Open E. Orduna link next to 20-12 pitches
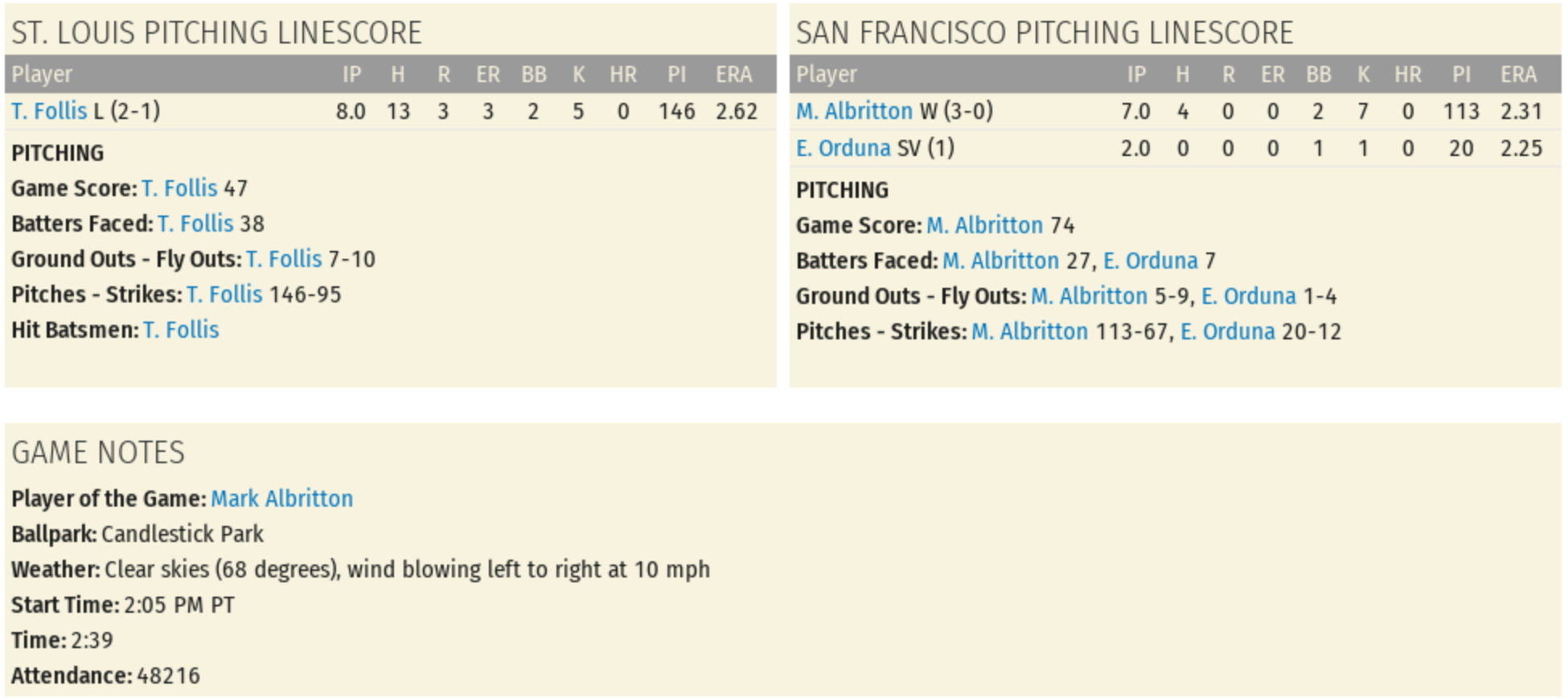The image size is (1568, 698). [x=1227, y=331]
